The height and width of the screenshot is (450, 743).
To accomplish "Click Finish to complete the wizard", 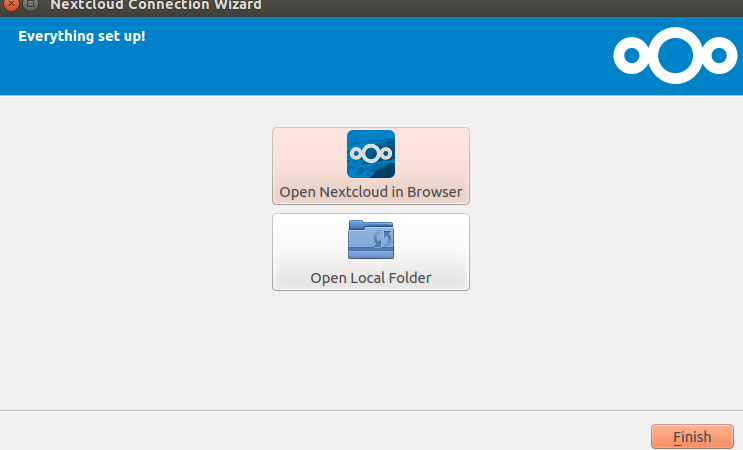I will coord(692,436).
